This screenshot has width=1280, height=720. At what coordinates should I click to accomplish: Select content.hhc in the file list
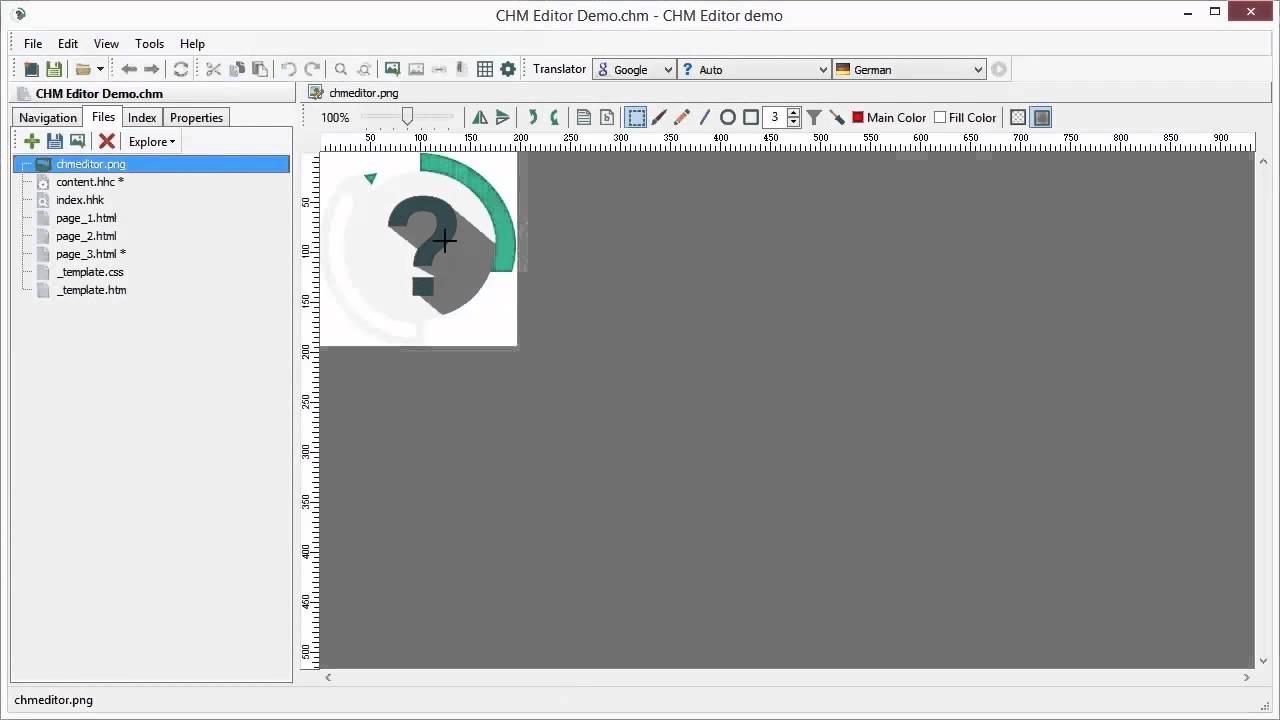coord(89,182)
